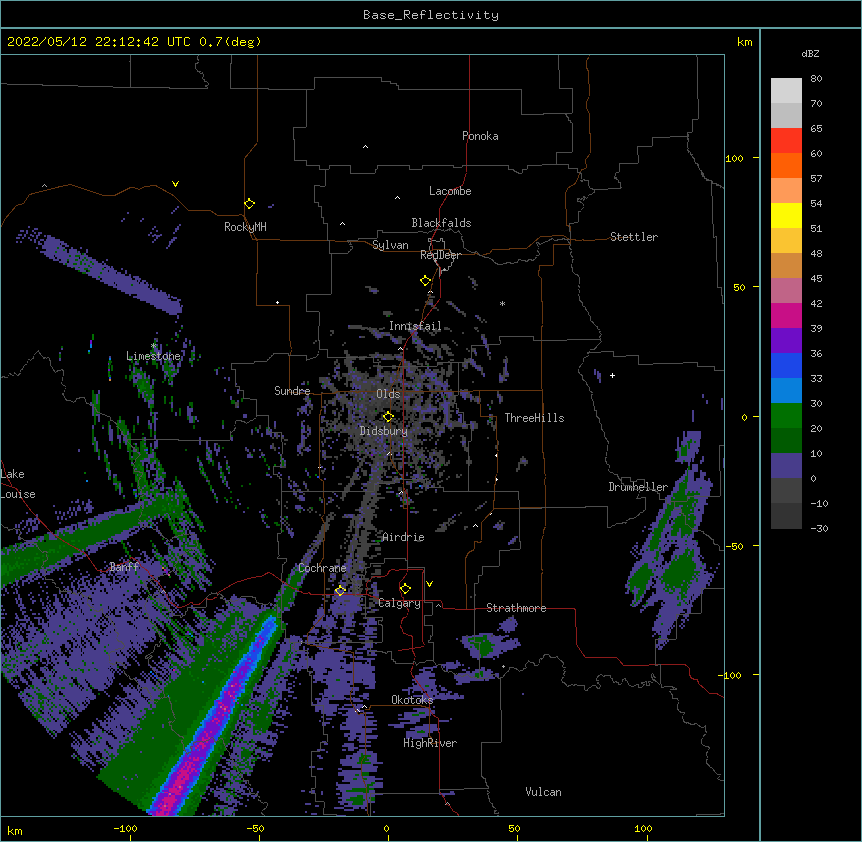Click the yellow station marker above Calgary
Screen dimensions: 862x842
click(x=405, y=589)
